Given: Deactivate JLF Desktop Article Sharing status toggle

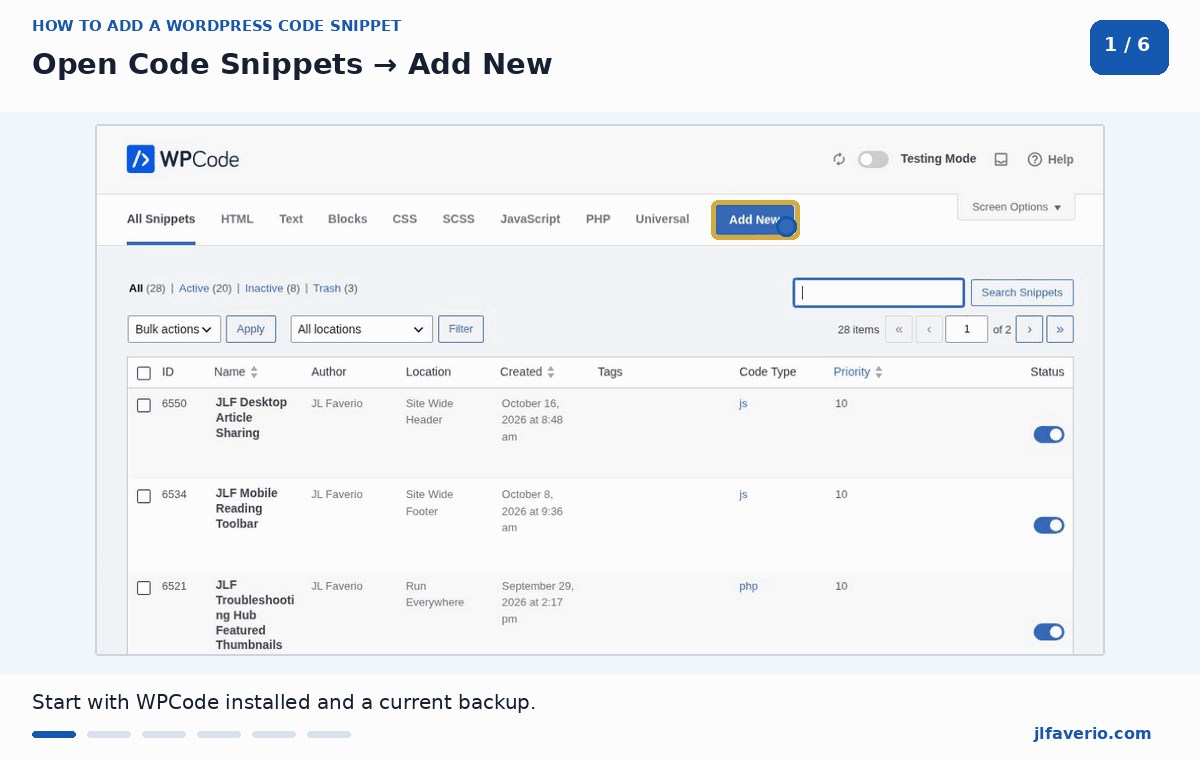Looking at the screenshot, I should pyautogui.click(x=1049, y=434).
